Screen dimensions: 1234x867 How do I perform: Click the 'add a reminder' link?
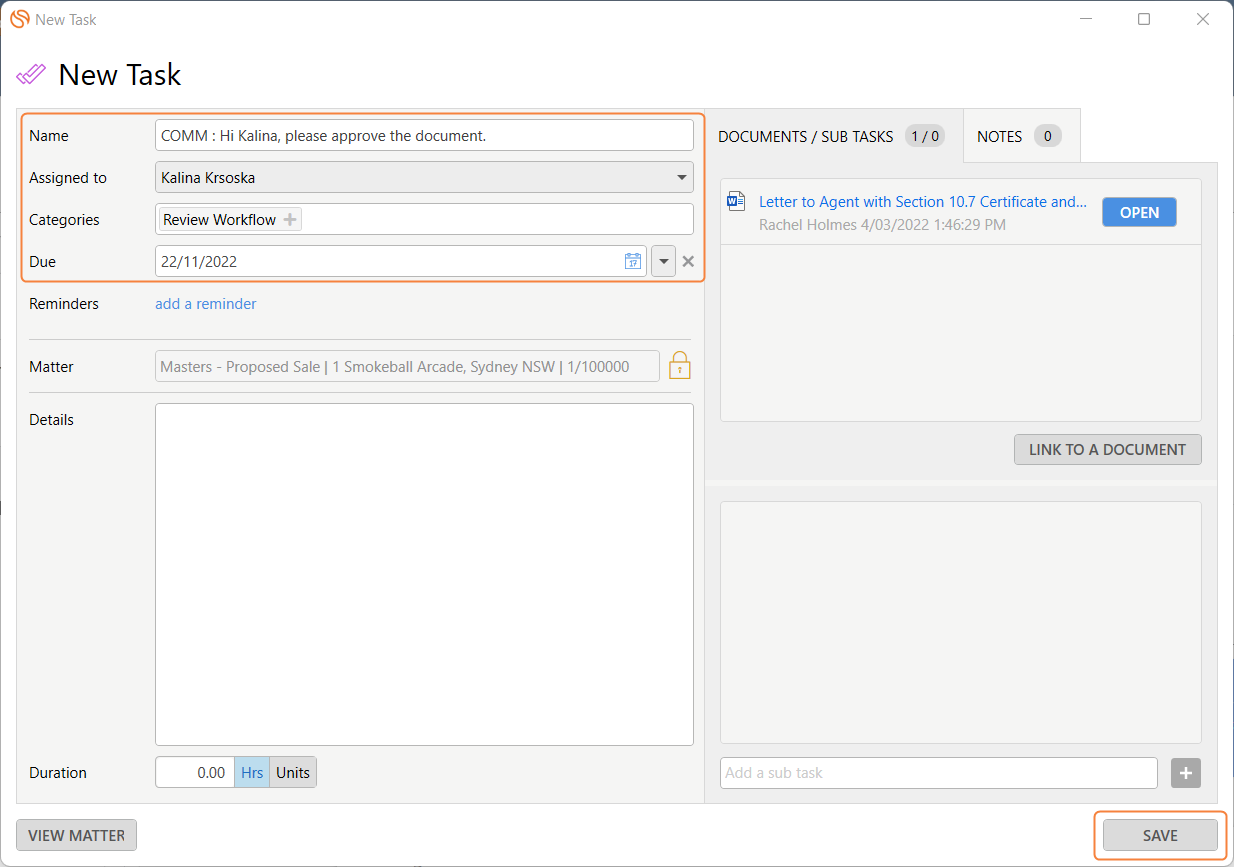click(x=205, y=304)
